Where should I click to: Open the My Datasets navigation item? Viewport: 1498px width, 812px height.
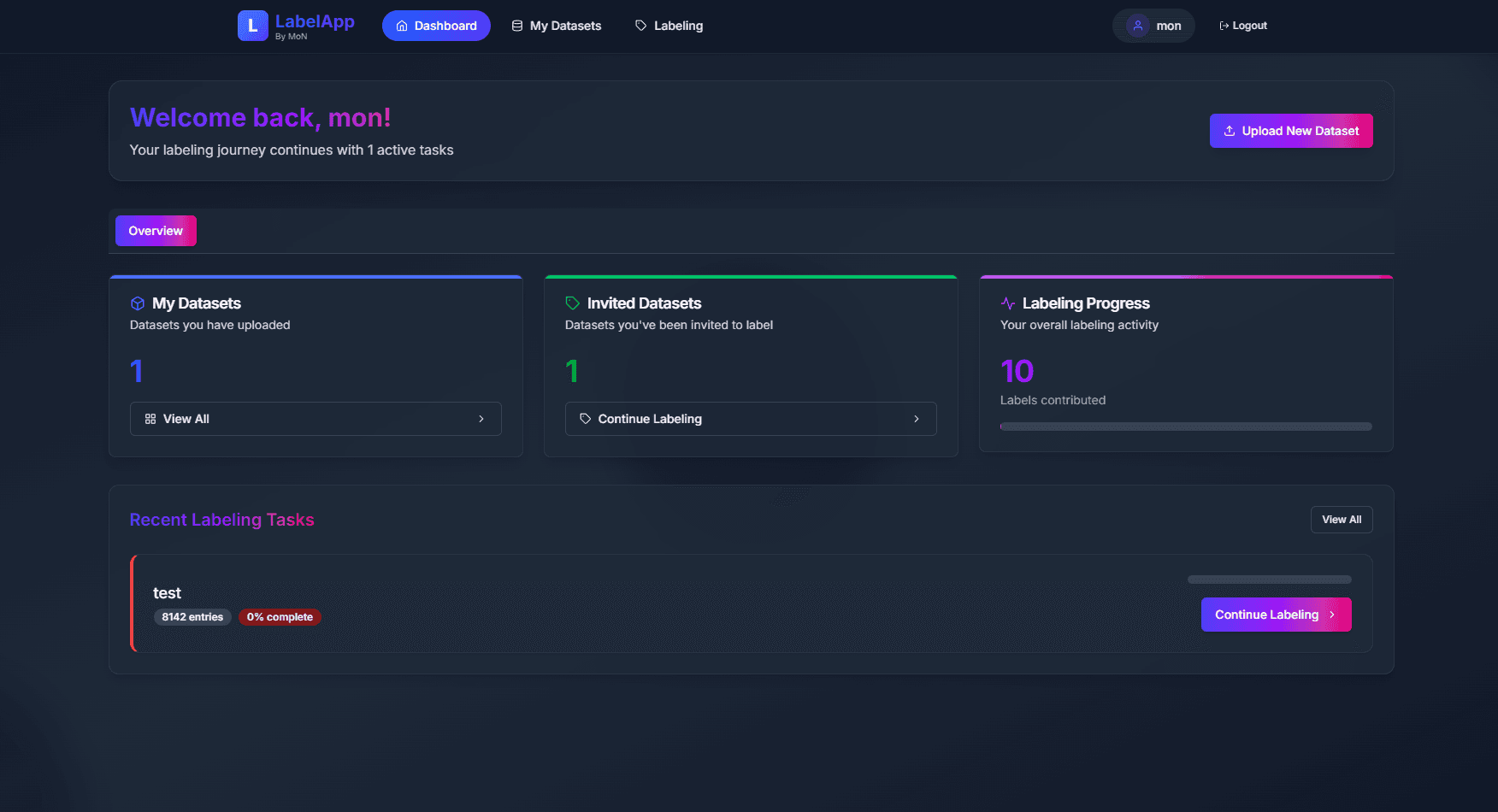557,26
